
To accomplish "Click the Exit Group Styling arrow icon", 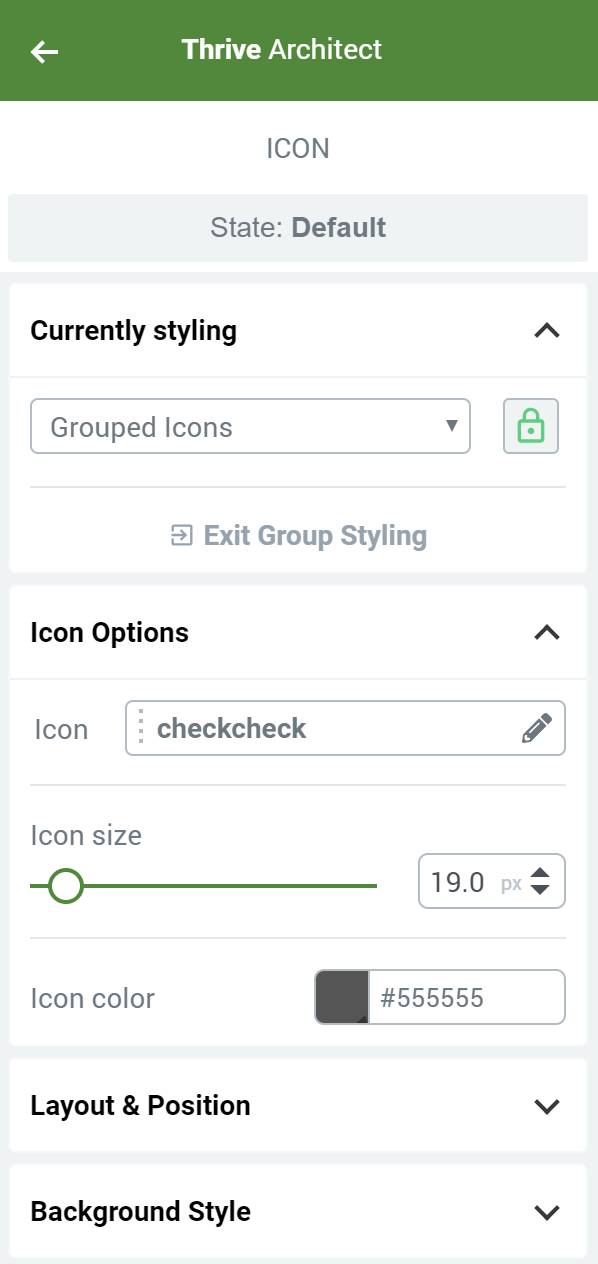I will point(181,536).
